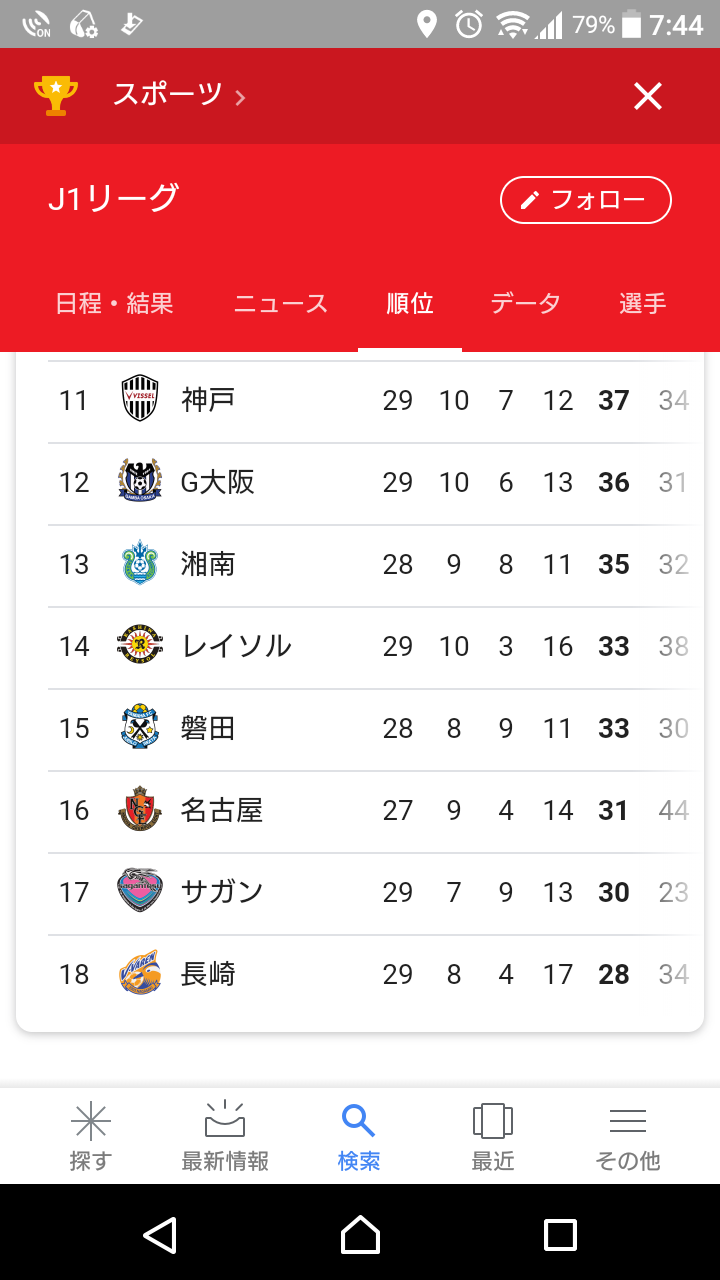720x1280 pixels.
Task: Switch to the 日程・結果 tab
Action: (x=114, y=304)
